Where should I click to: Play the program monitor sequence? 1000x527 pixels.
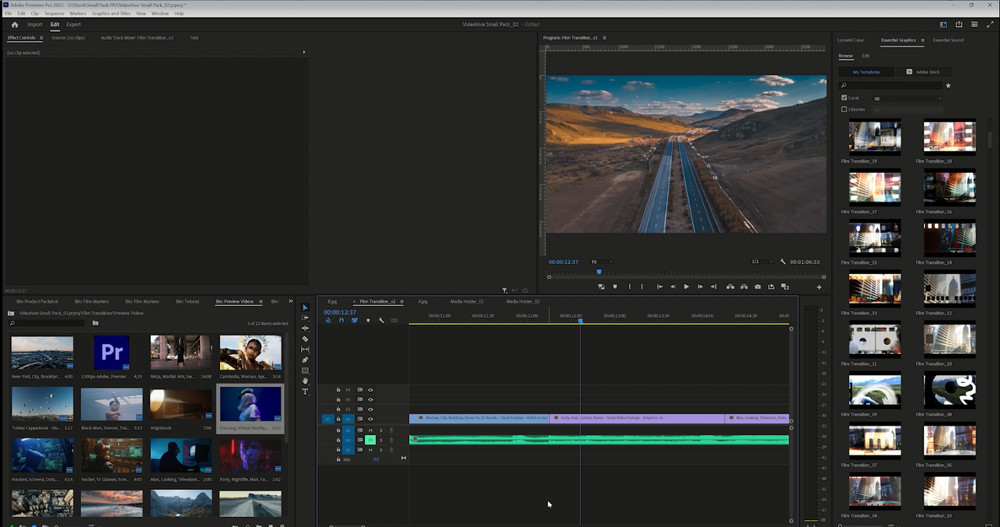(686, 286)
